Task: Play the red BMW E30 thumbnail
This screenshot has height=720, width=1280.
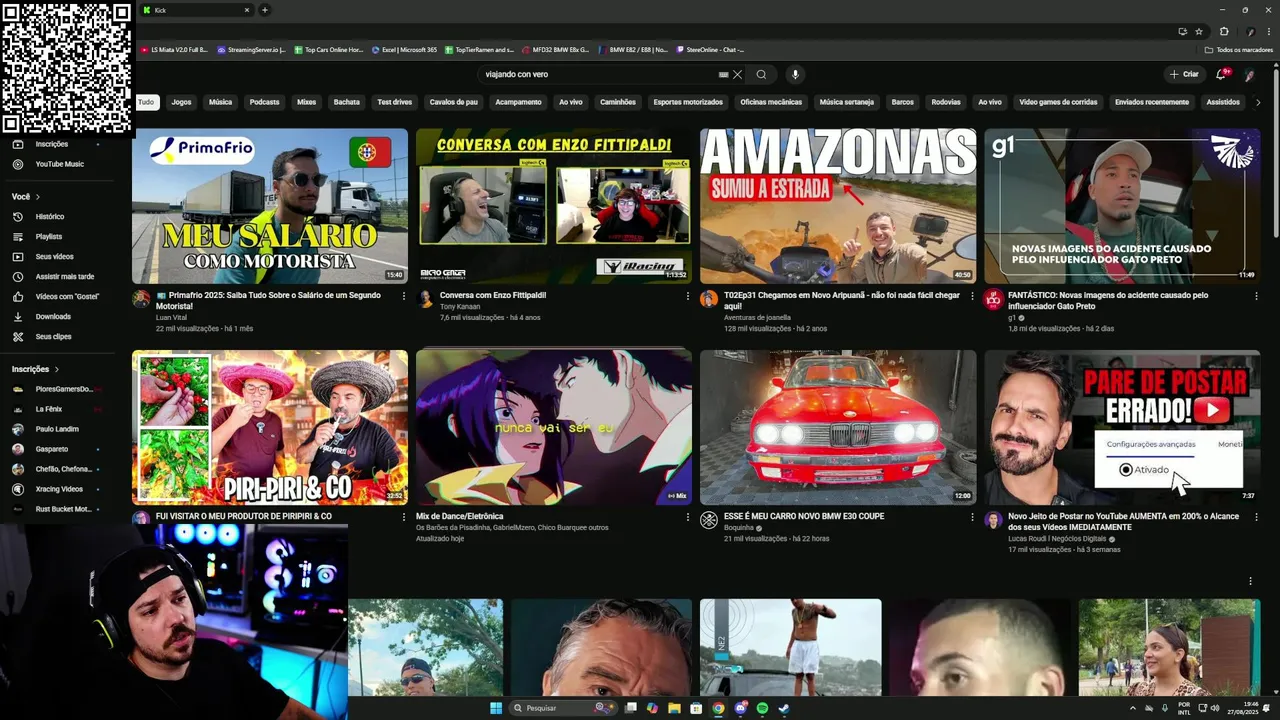Action: pyautogui.click(x=838, y=427)
